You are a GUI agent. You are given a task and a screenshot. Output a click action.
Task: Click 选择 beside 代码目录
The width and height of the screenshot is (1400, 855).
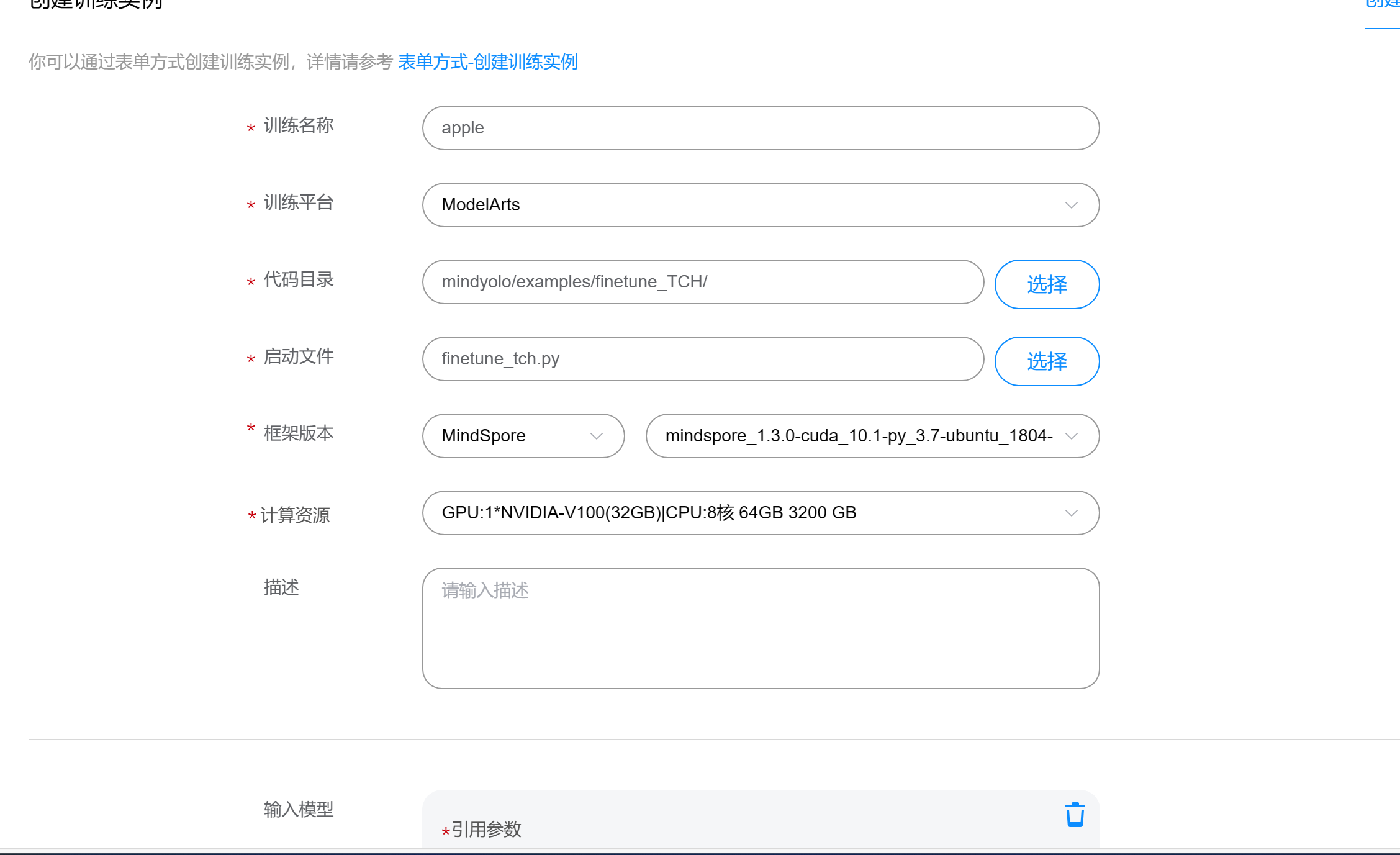tap(1046, 284)
